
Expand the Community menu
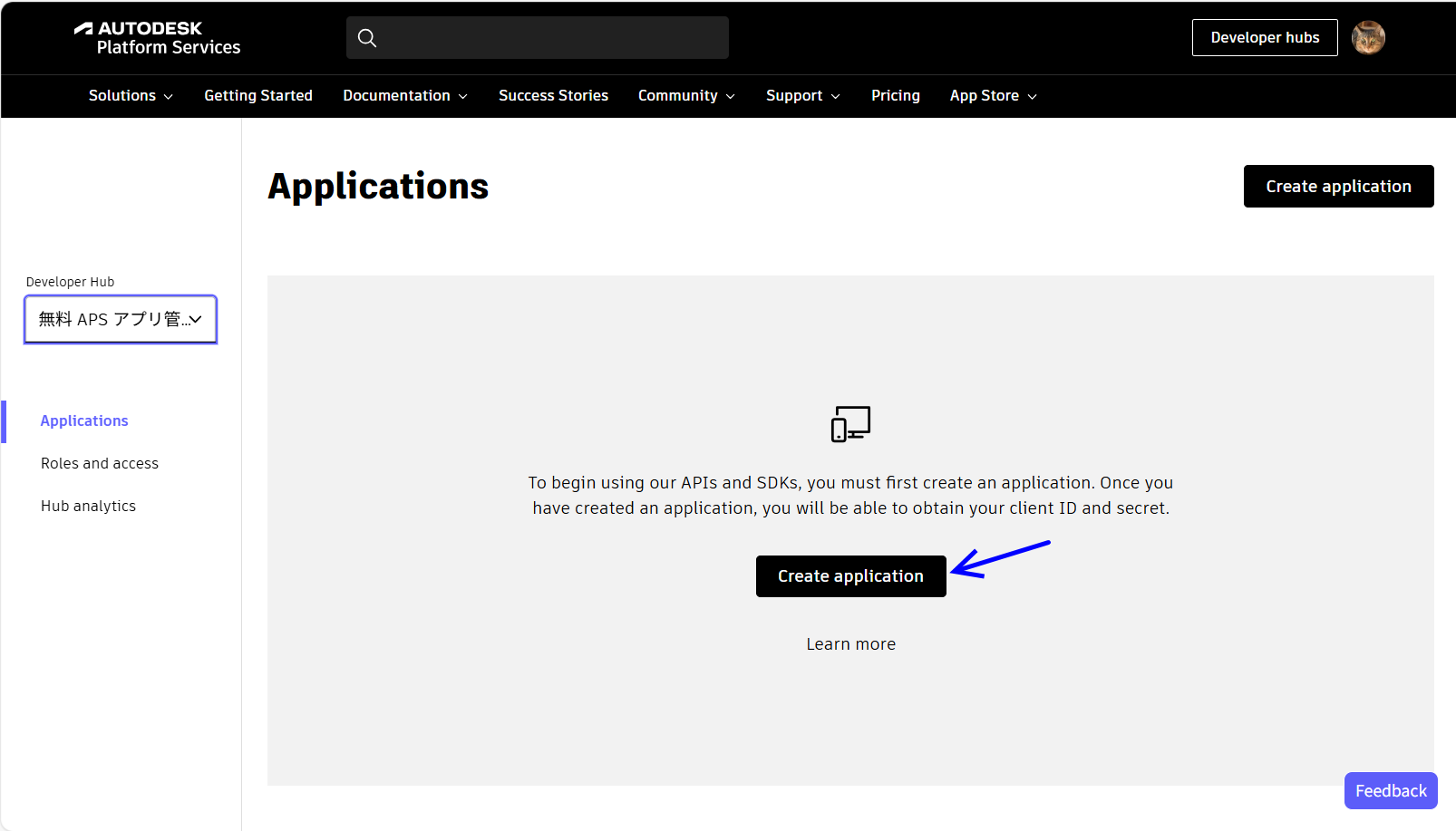point(685,96)
